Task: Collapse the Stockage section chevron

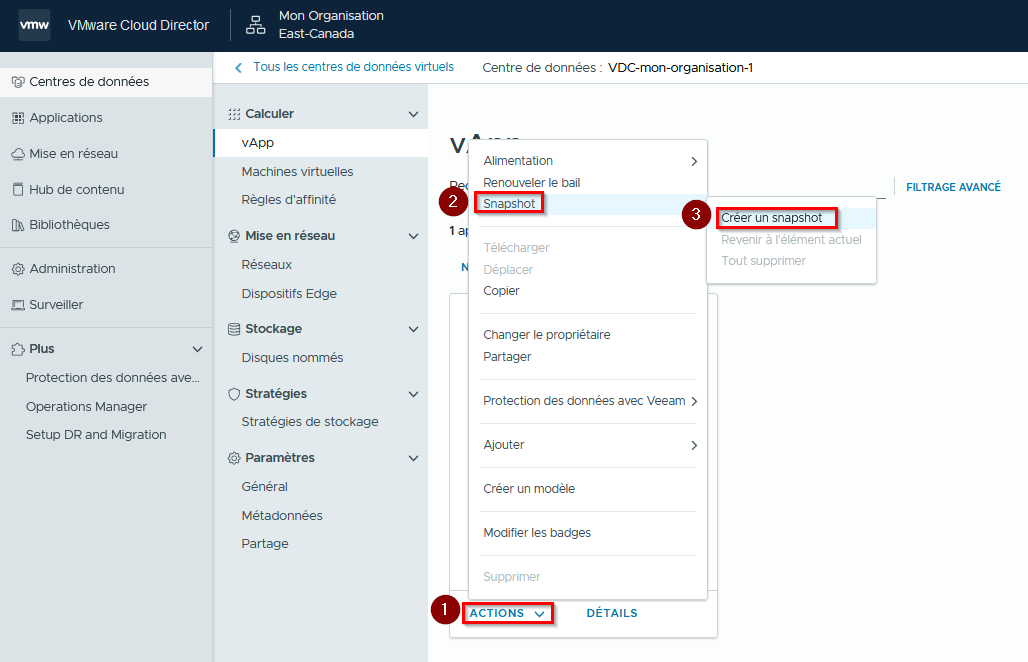Action: pos(413,329)
